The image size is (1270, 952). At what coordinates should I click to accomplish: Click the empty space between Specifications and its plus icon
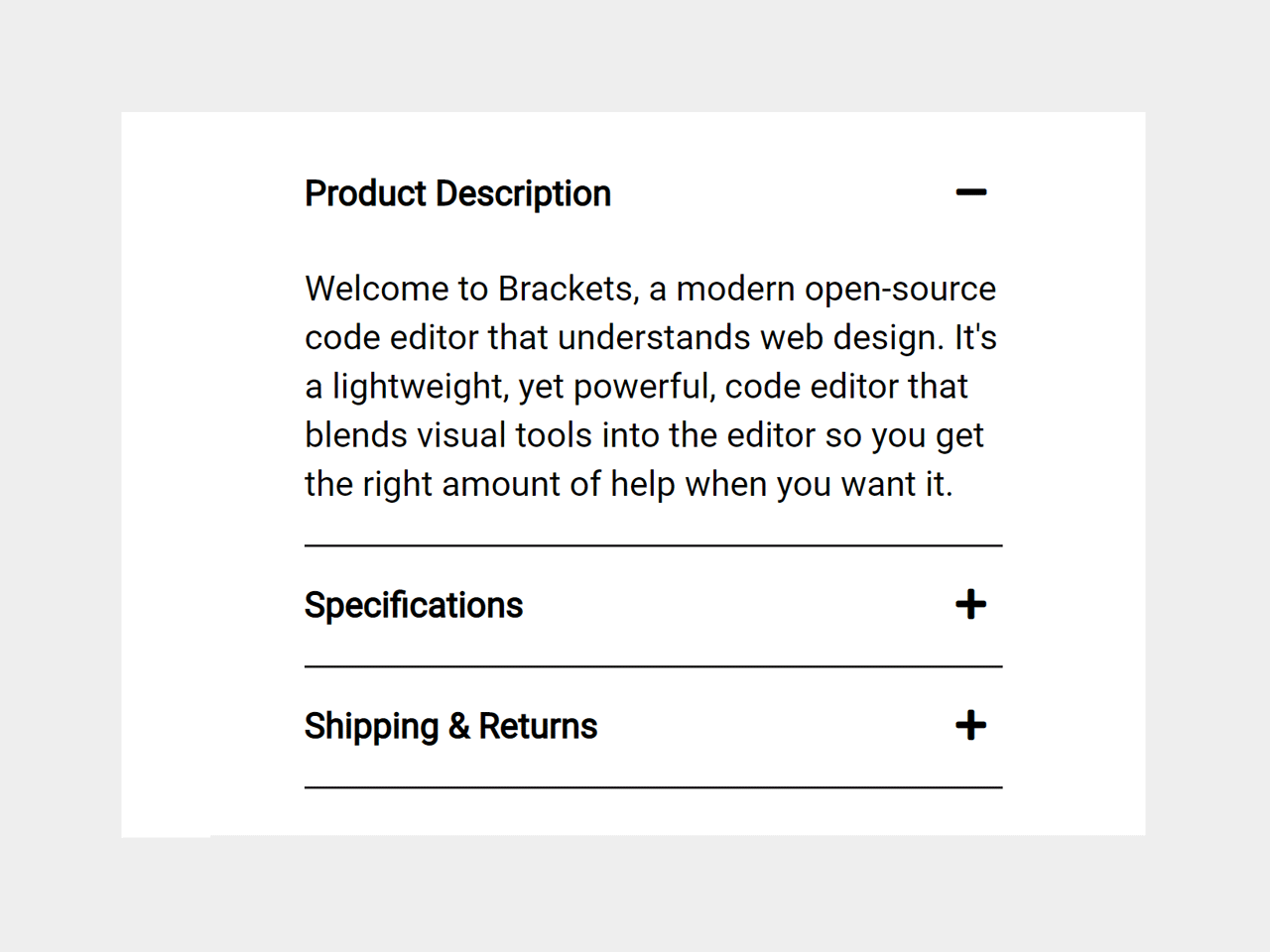pos(734,605)
